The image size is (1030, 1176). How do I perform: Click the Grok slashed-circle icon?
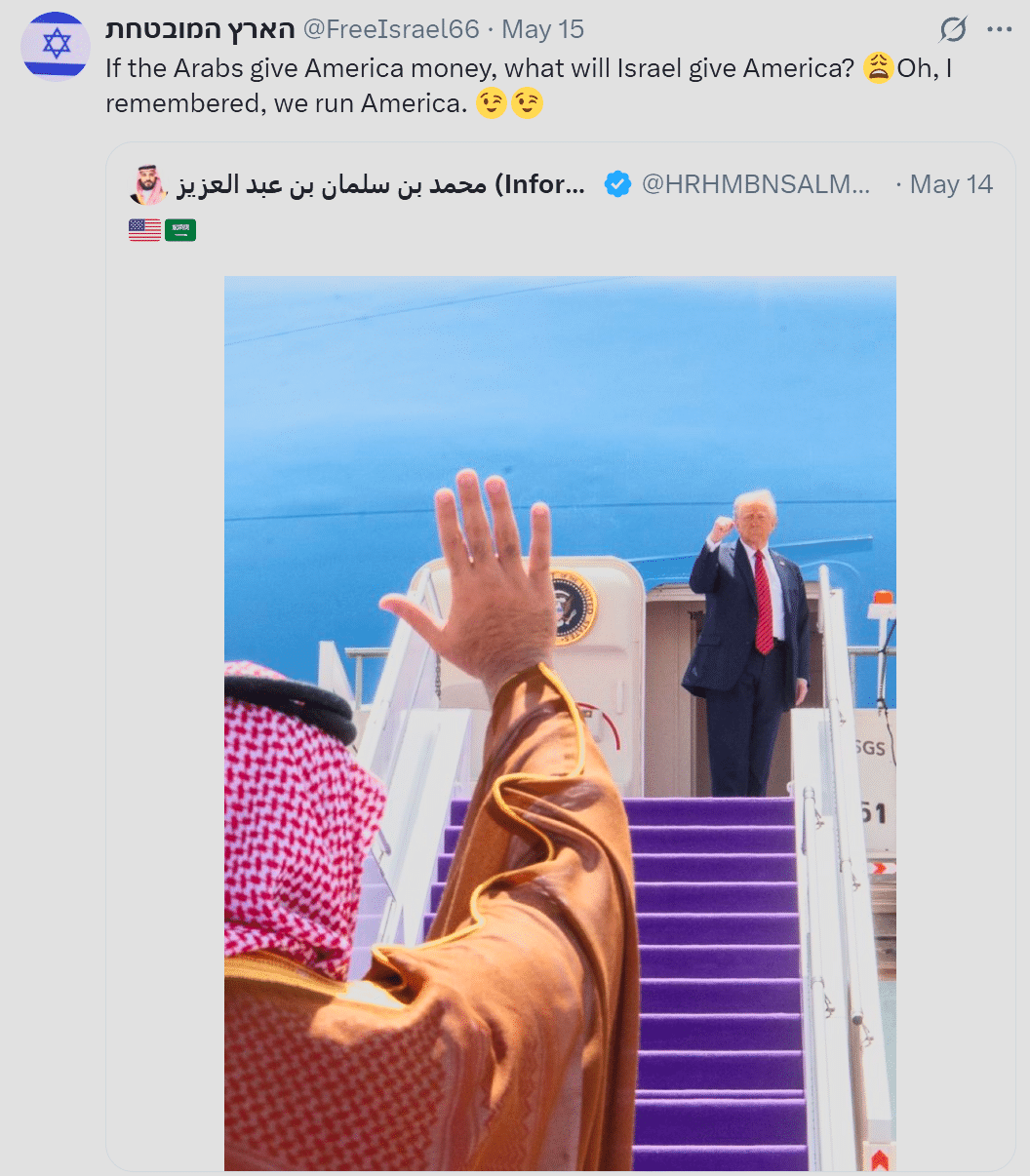(x=953, y=30)
